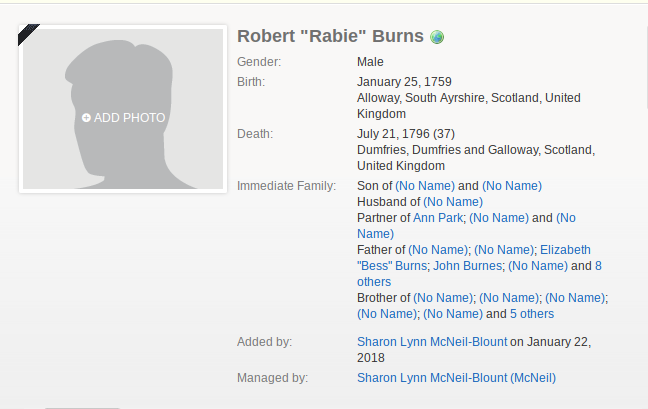Open Ann Park's profile link

point(437,218)
